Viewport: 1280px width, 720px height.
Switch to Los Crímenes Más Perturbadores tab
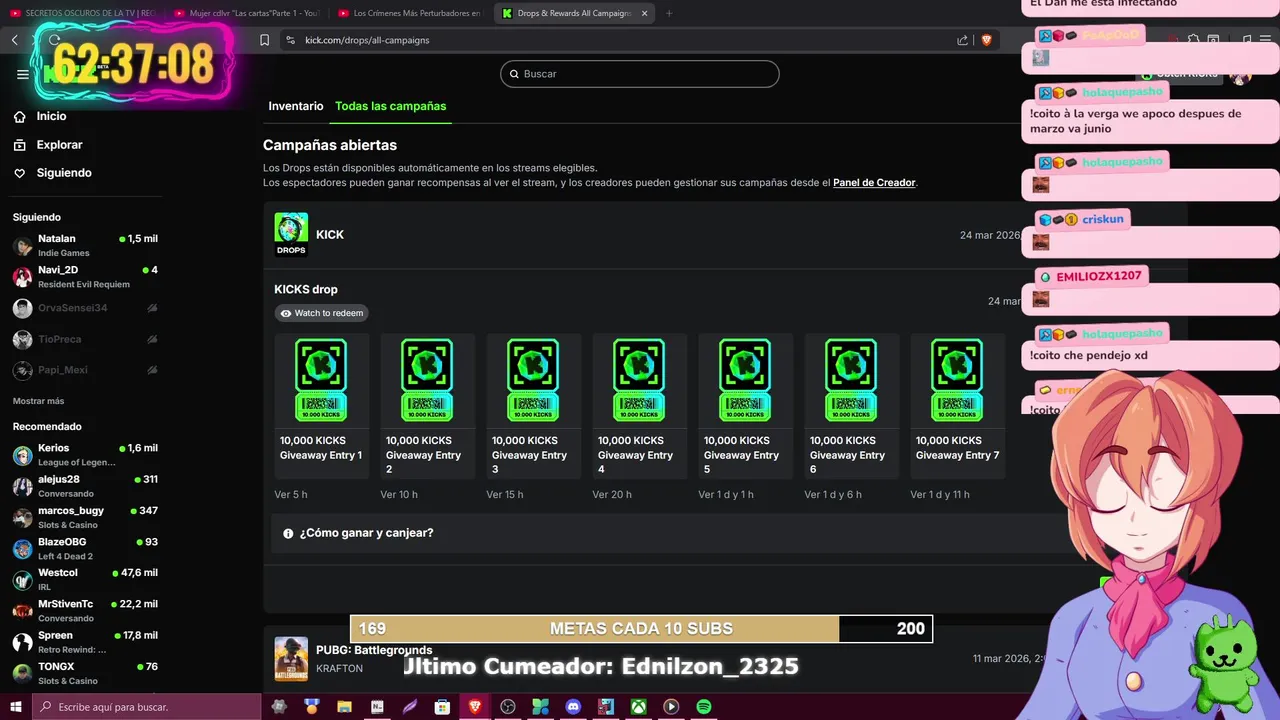pyautogui.click(x=408, y=13)
